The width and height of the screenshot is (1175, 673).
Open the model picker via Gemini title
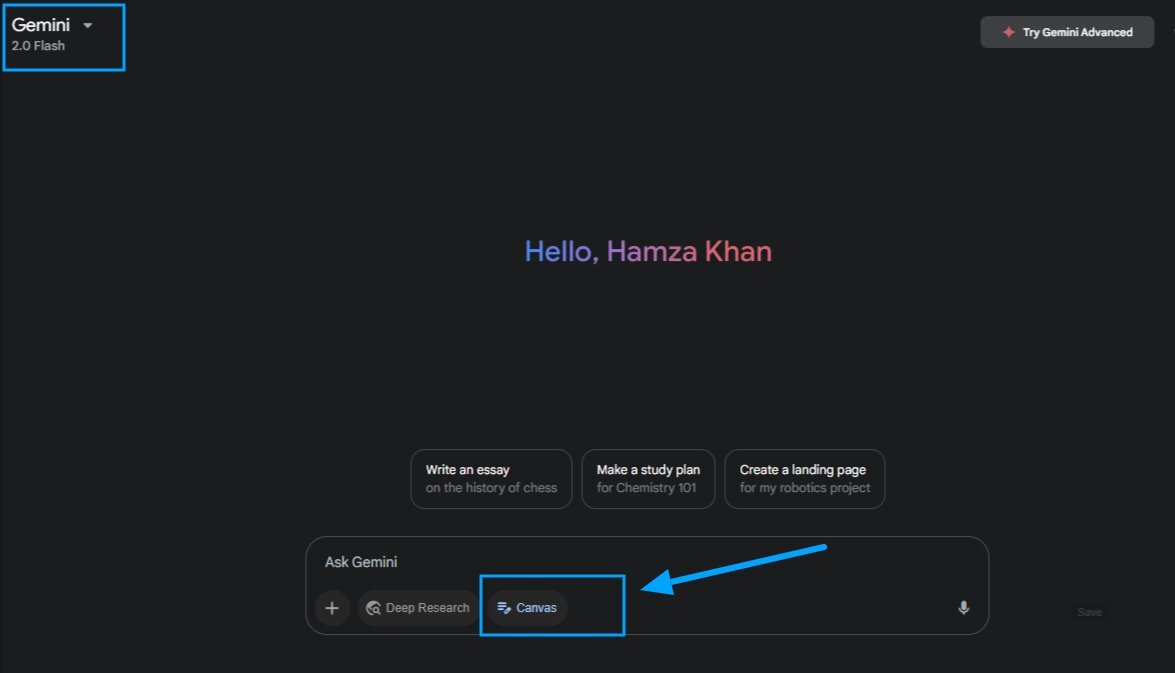(40, 25)
